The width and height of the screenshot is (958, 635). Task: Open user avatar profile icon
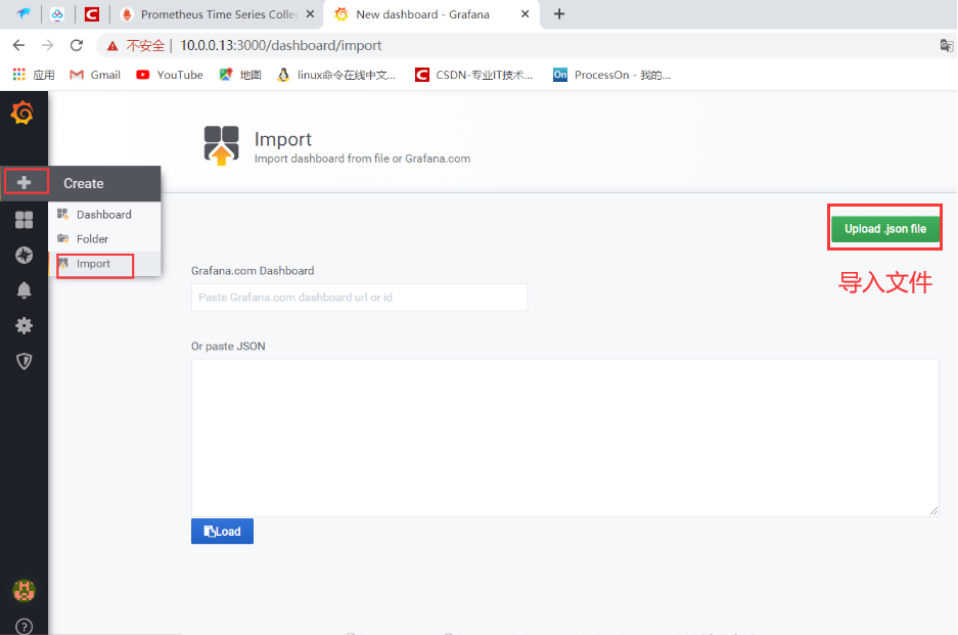click(x=24, y=591)
